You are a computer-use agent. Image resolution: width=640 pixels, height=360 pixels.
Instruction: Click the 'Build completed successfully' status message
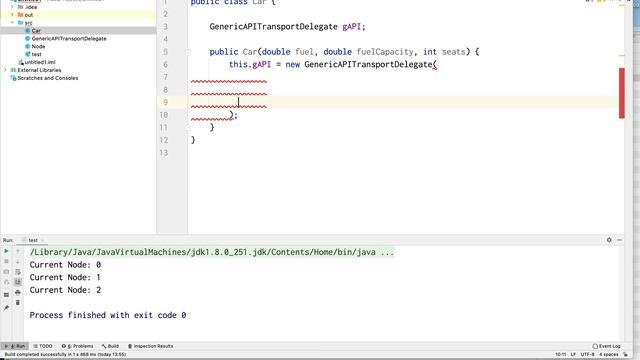pyautogui.click(x=65, y=354)
